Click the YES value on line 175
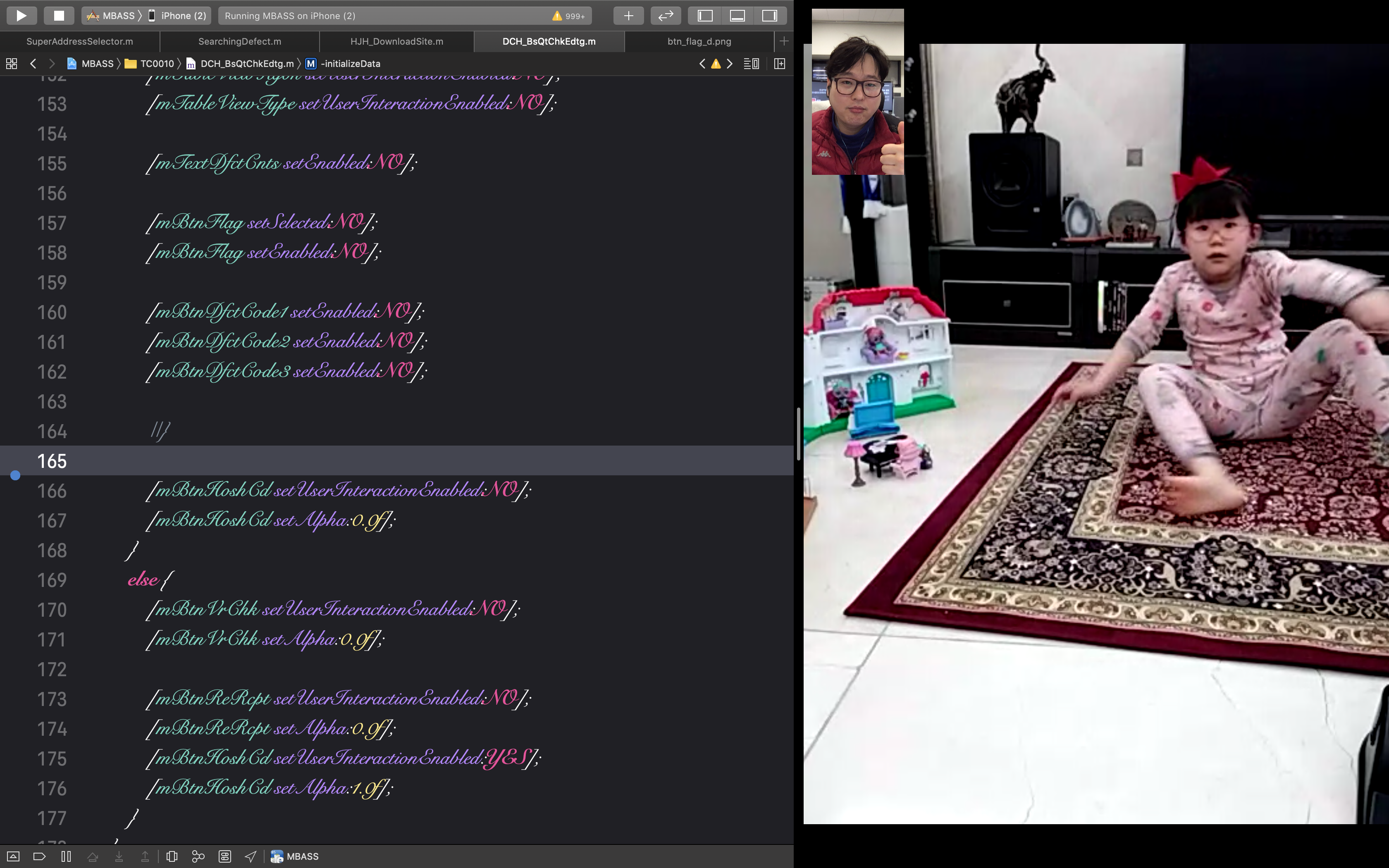This screenshot has height=868, width=1389. 506,758
